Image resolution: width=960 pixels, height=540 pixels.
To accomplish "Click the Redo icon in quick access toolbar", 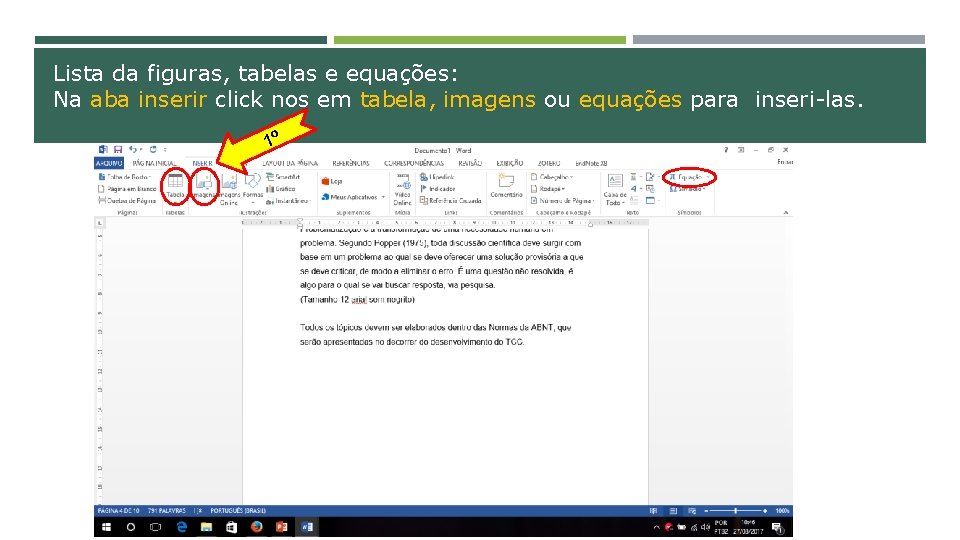I will coord(153,149).
